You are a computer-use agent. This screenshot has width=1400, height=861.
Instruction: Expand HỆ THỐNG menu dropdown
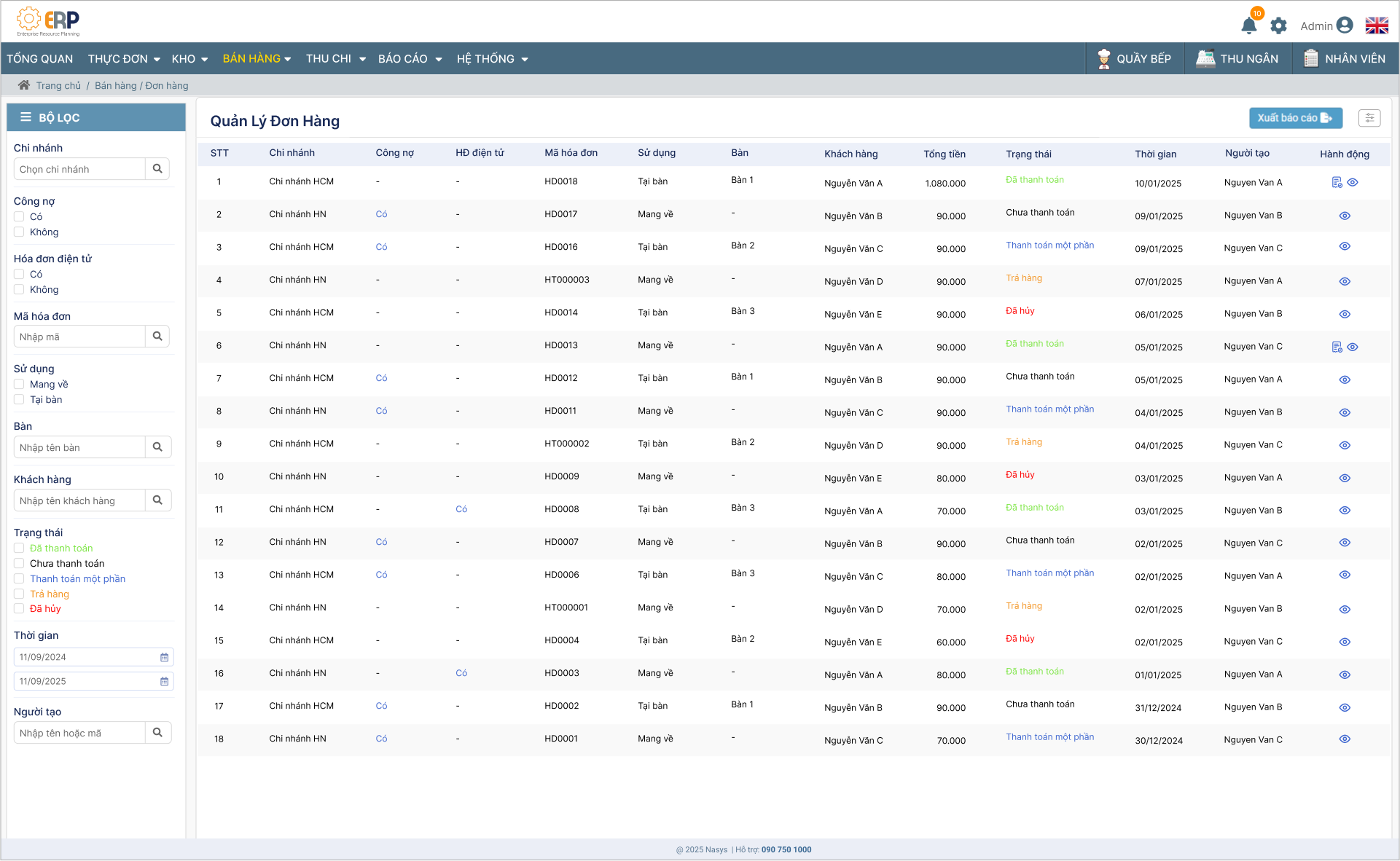493,59
